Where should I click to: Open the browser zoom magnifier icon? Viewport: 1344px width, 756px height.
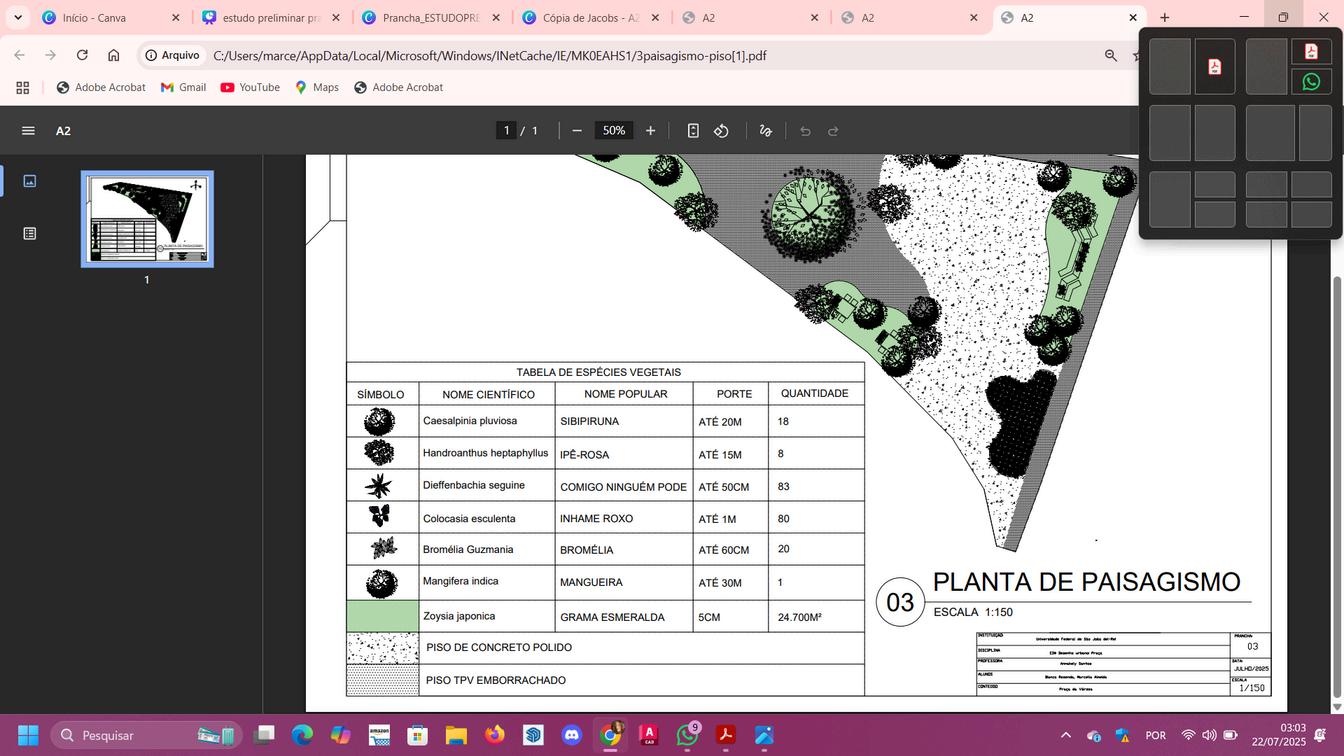click(x=1111, y=56)
